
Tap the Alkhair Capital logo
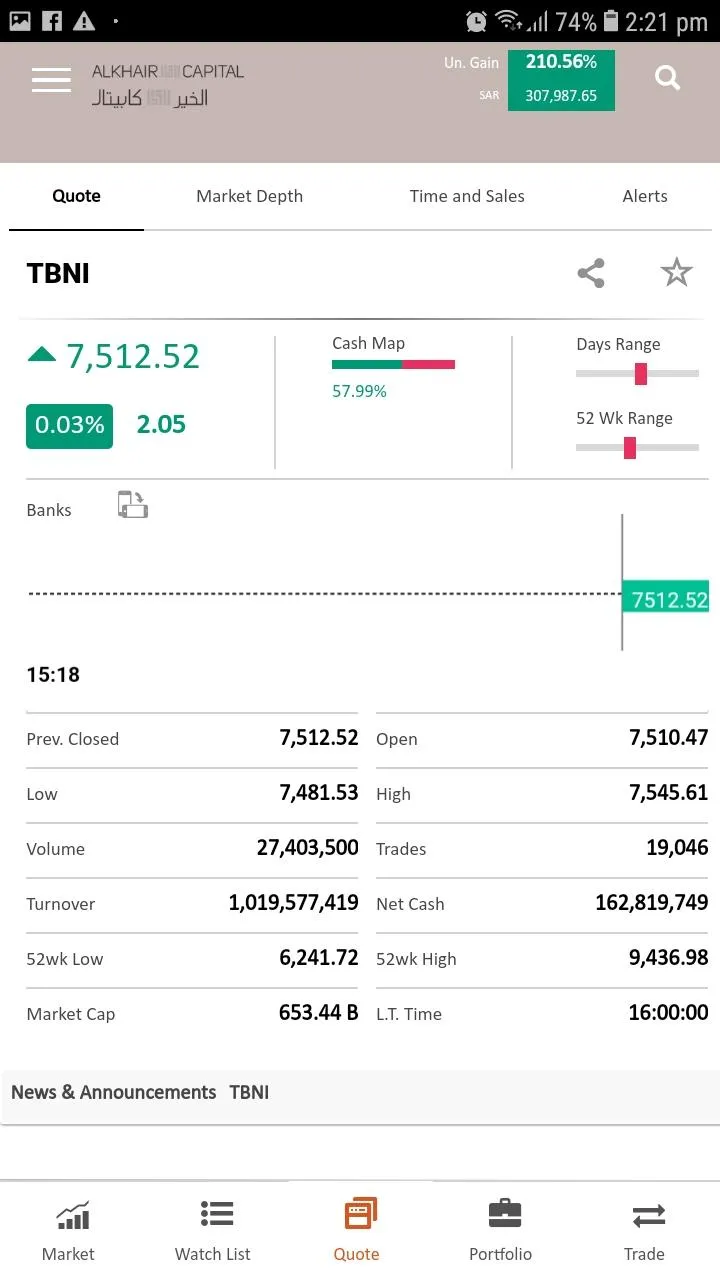168,84
